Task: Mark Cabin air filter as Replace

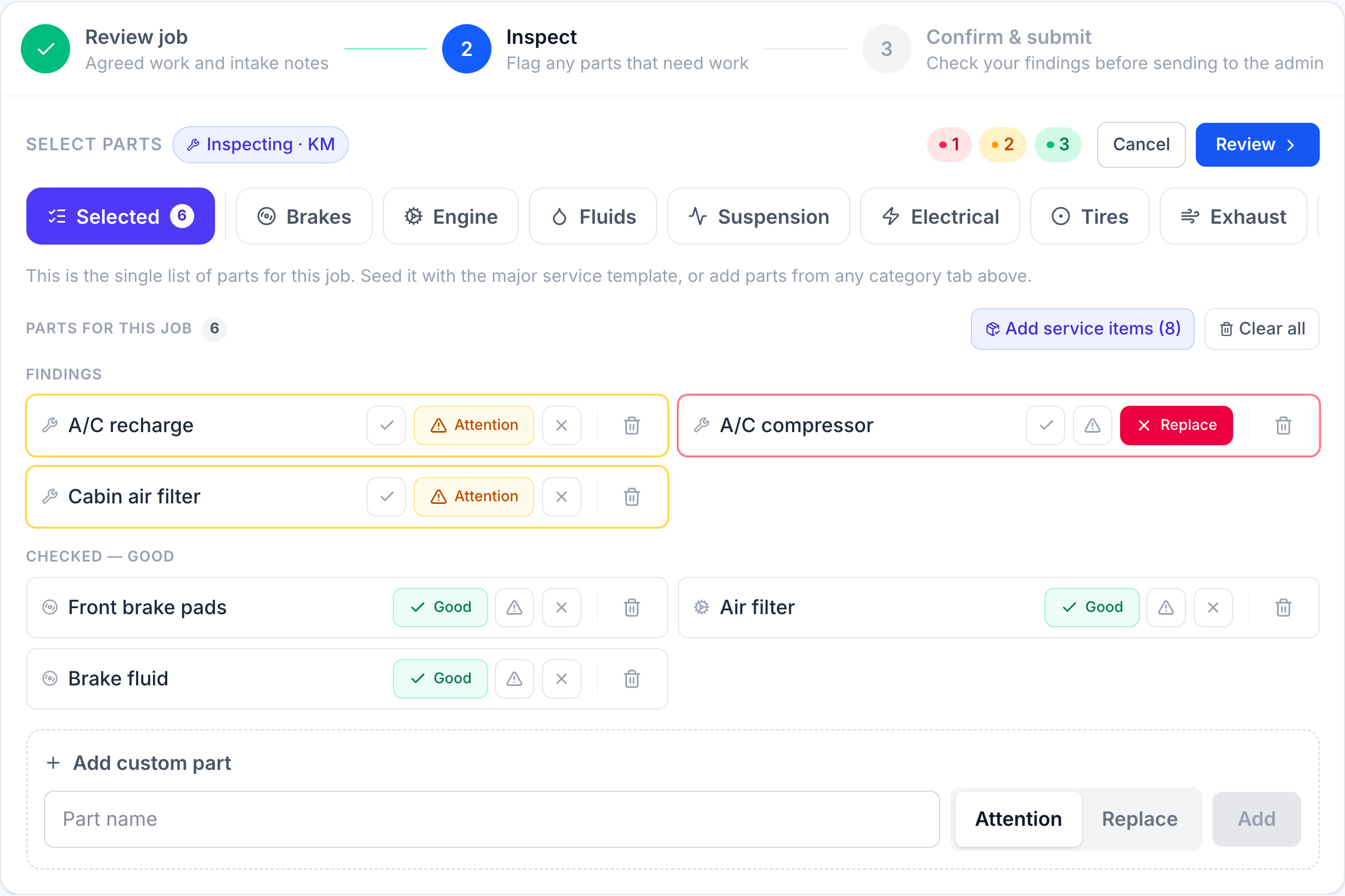Action: [x=561, y=497]
